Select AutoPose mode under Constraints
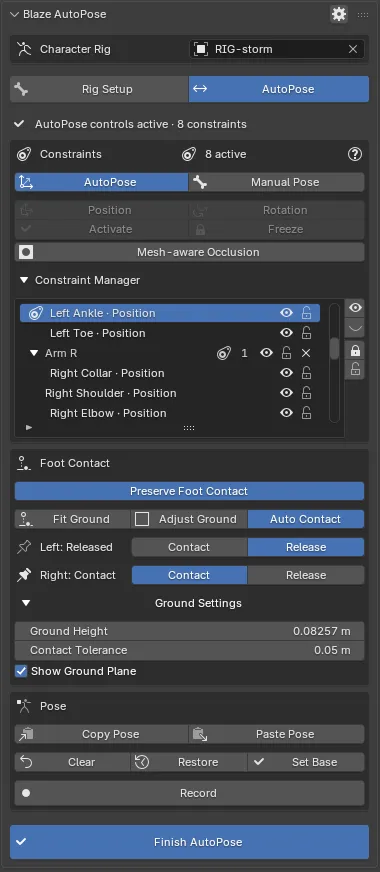The image size is (380, 872). click(x=101, y=182)
